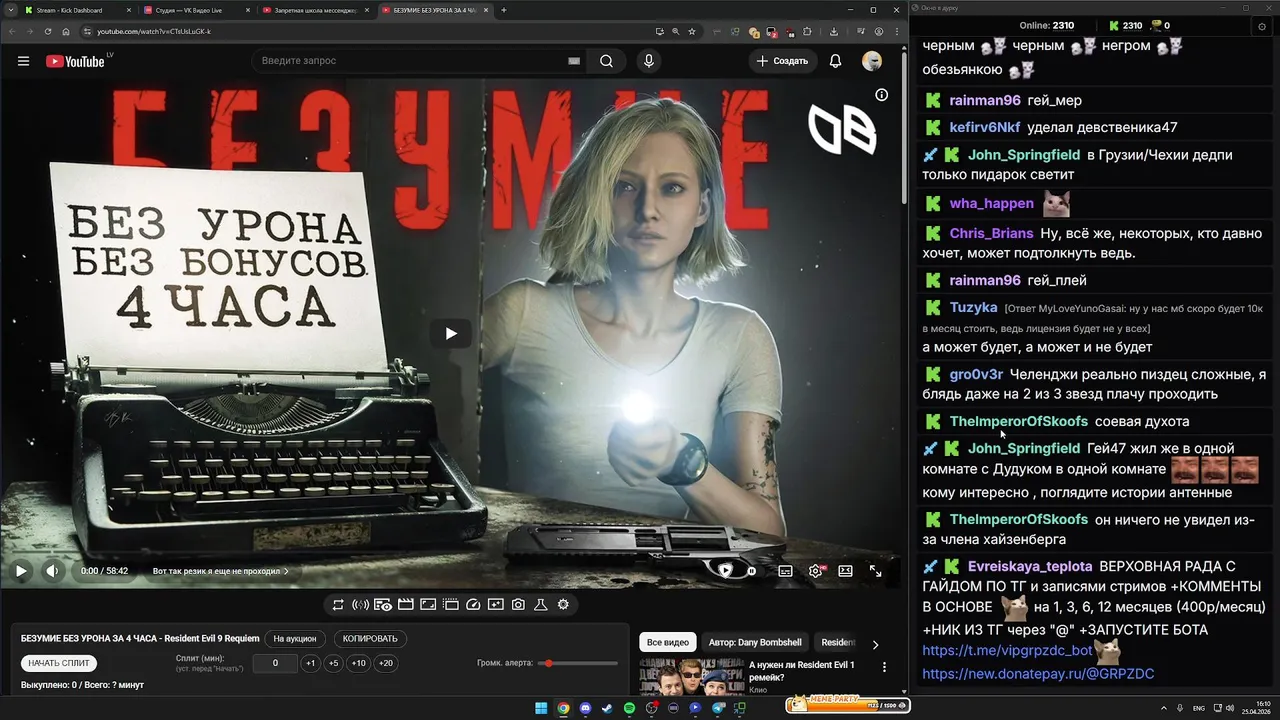Viewport: 1280px width, 720px height.
Task: Expand chapter title 'Вот так резик я еще не проходил'
Action: click(220, 571)
